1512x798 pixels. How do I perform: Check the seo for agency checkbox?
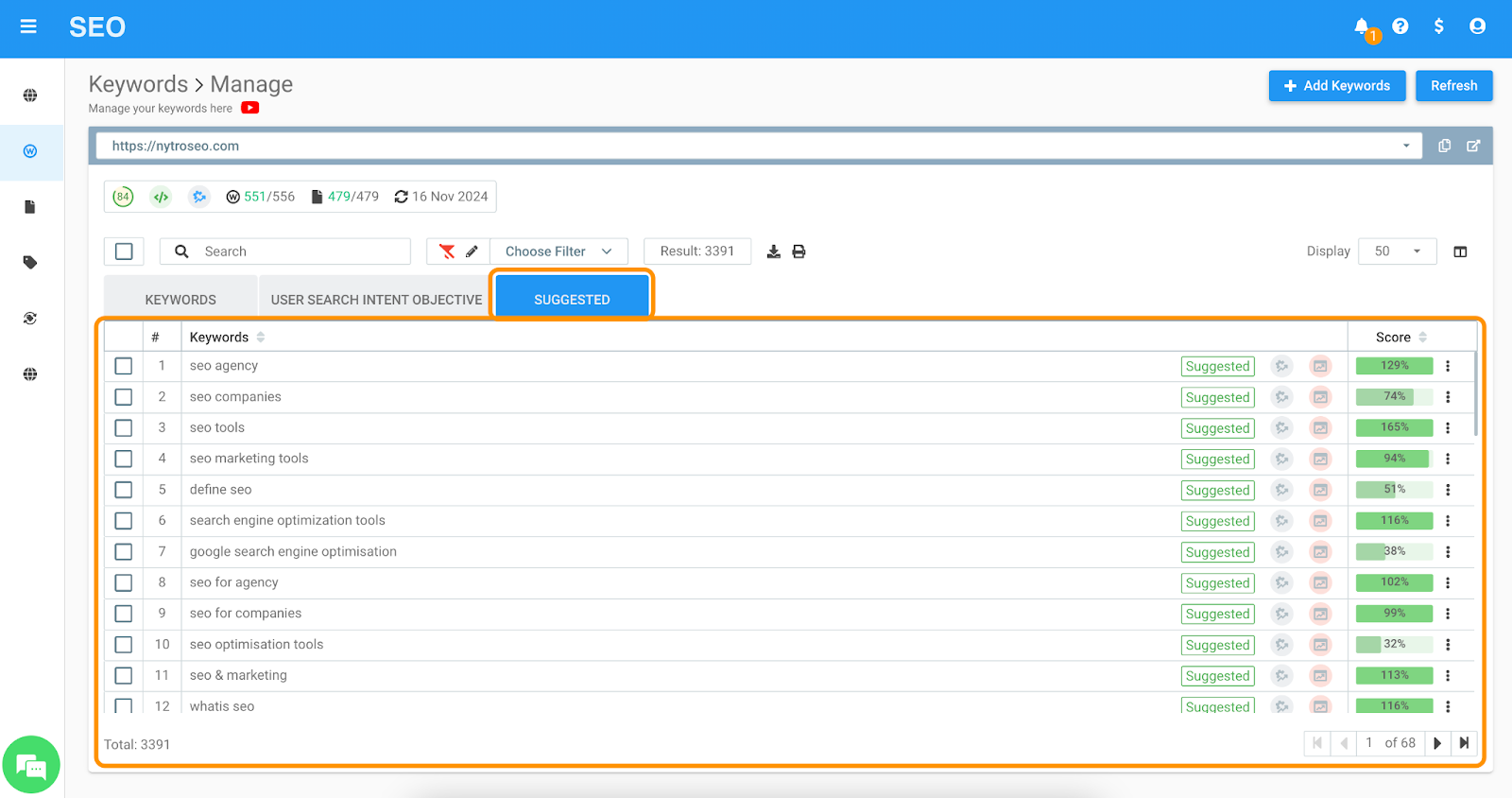[x=124, y=582]
